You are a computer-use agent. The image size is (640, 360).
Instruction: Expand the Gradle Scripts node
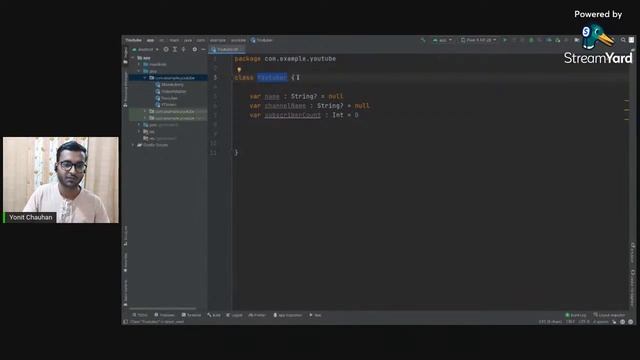133,145
